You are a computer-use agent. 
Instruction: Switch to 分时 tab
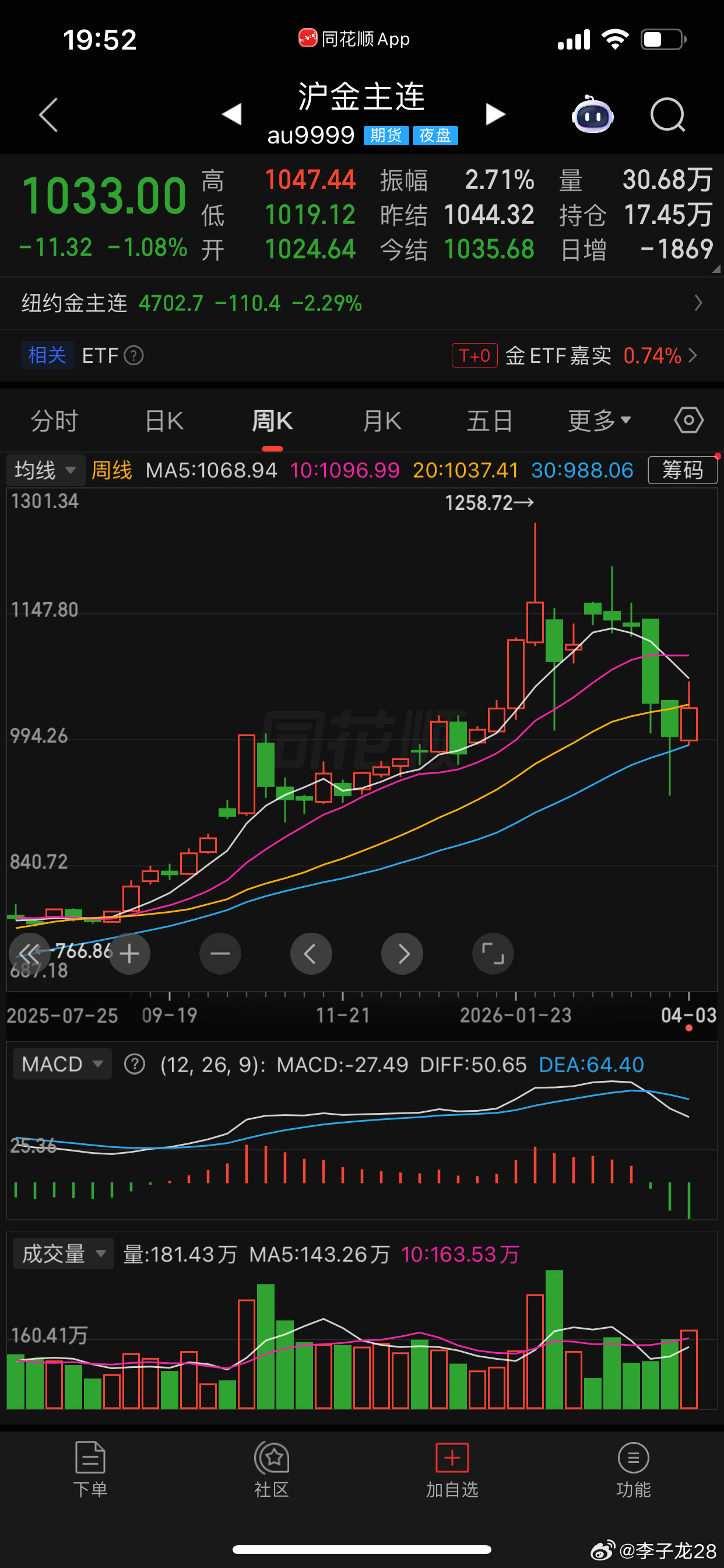(54, 421)
